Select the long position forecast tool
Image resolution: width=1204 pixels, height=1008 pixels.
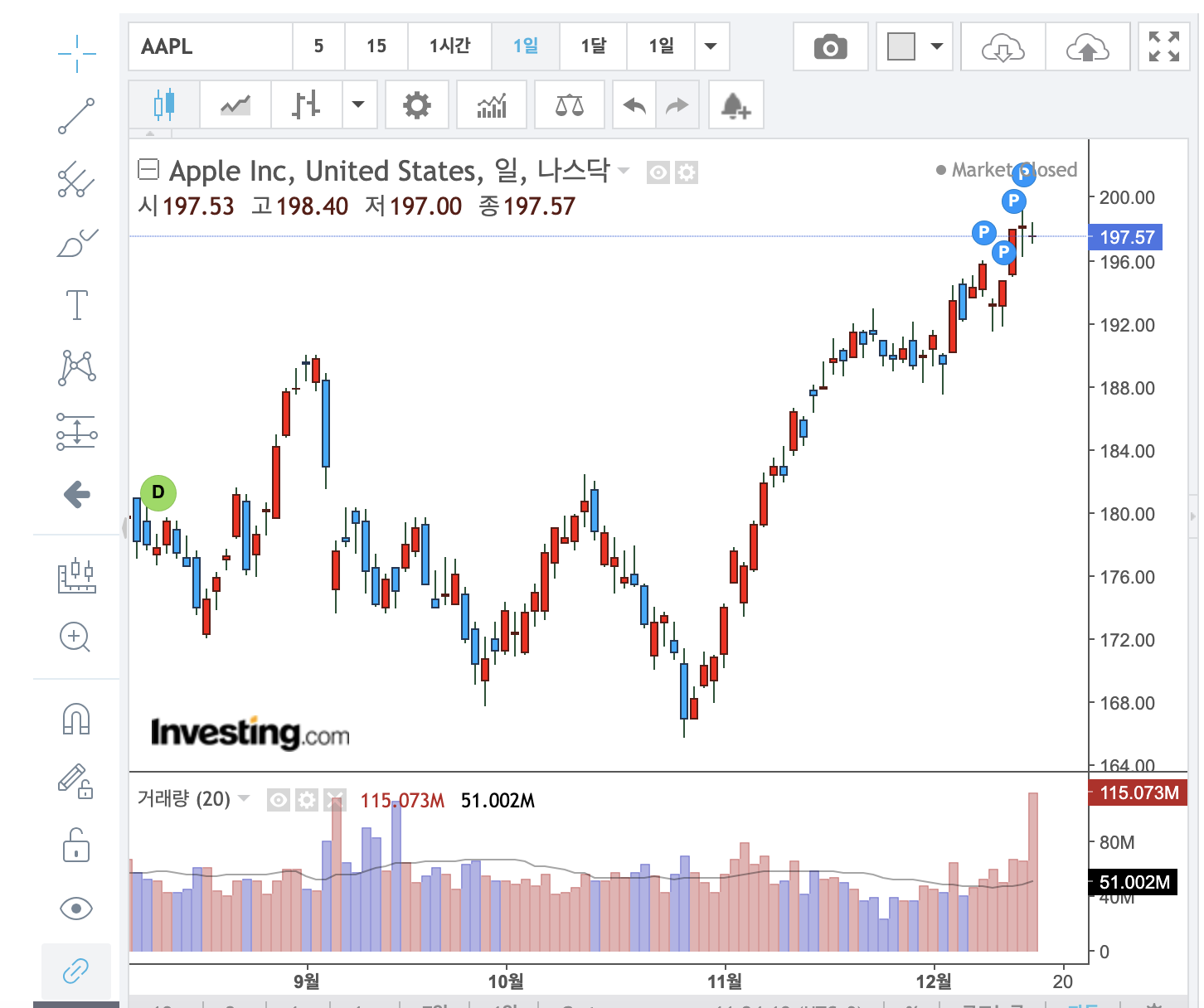tap(76, 431)
